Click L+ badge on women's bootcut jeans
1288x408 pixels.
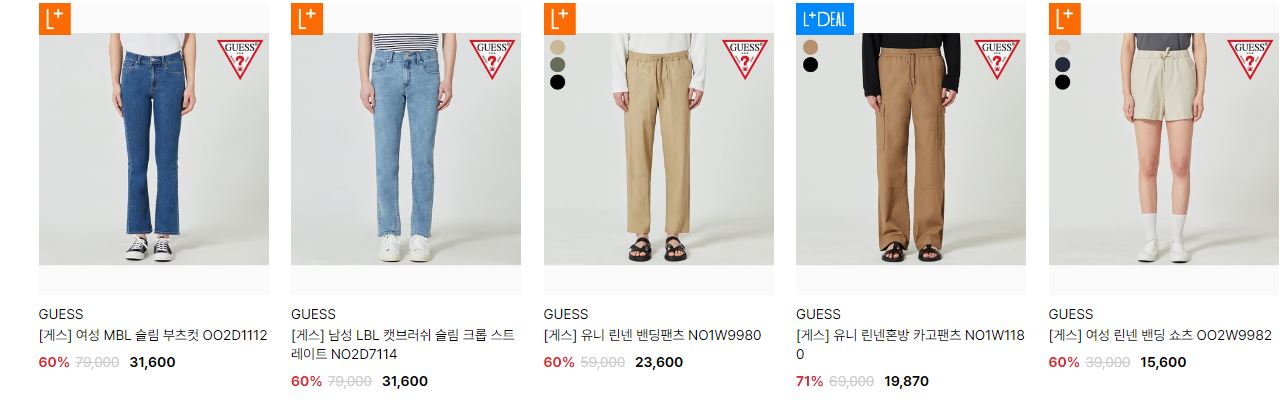pyautogui.click(x=54, y=19)
